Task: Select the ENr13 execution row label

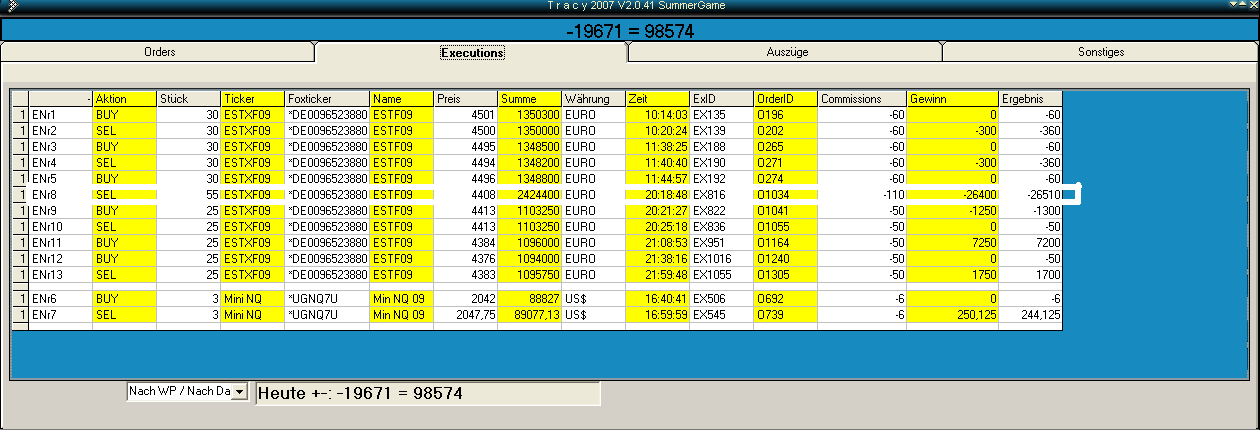Action: (59, 275)
